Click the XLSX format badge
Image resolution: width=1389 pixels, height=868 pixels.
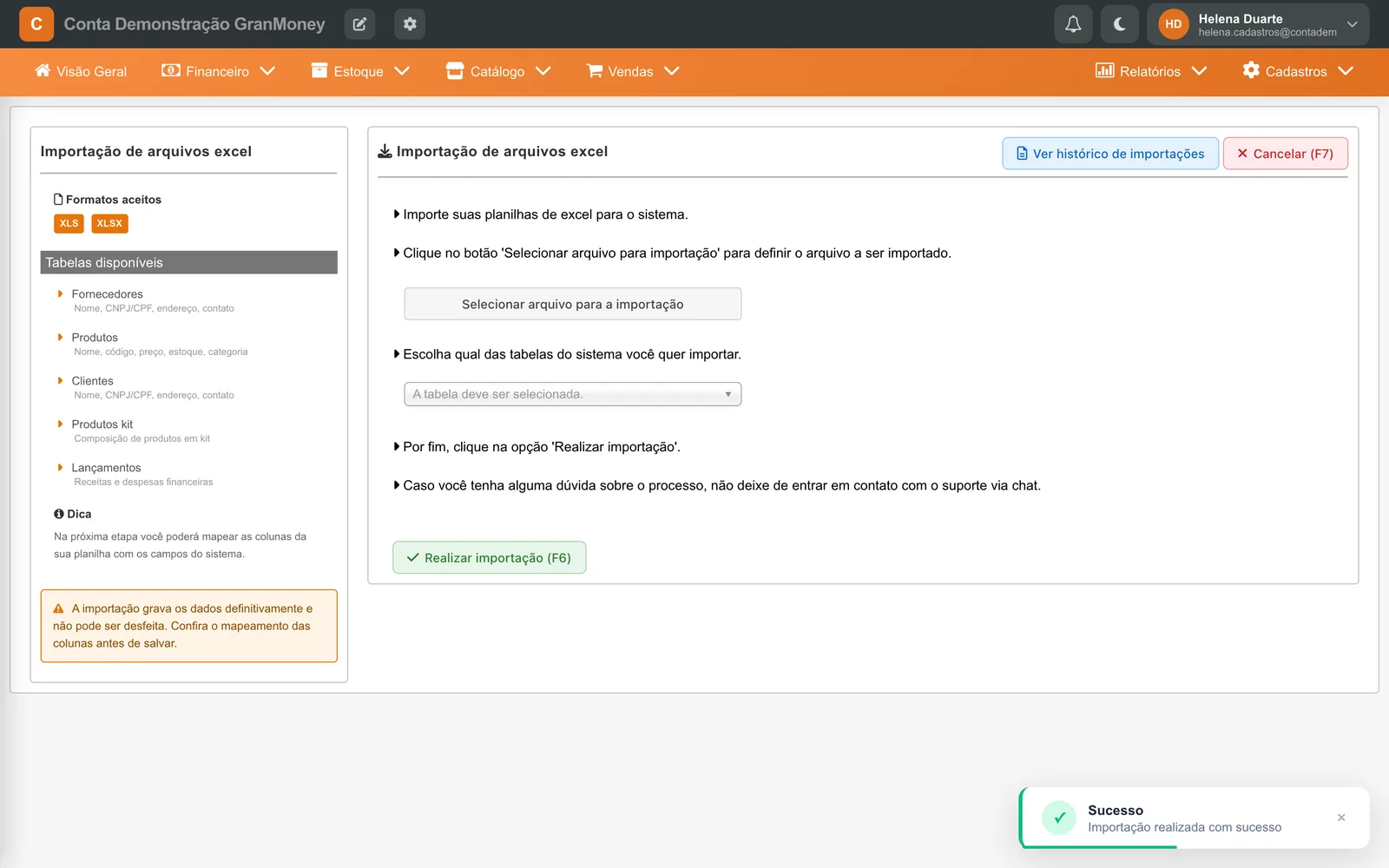[109, 224]
